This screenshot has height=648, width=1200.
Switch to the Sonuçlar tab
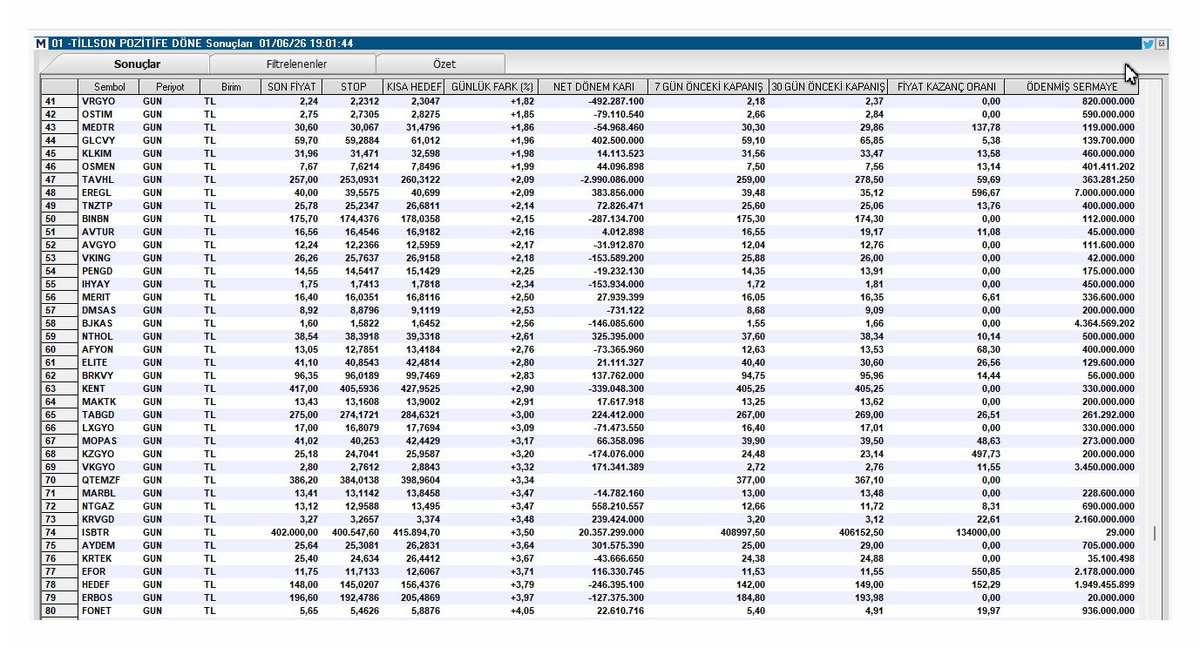point(138,63)
